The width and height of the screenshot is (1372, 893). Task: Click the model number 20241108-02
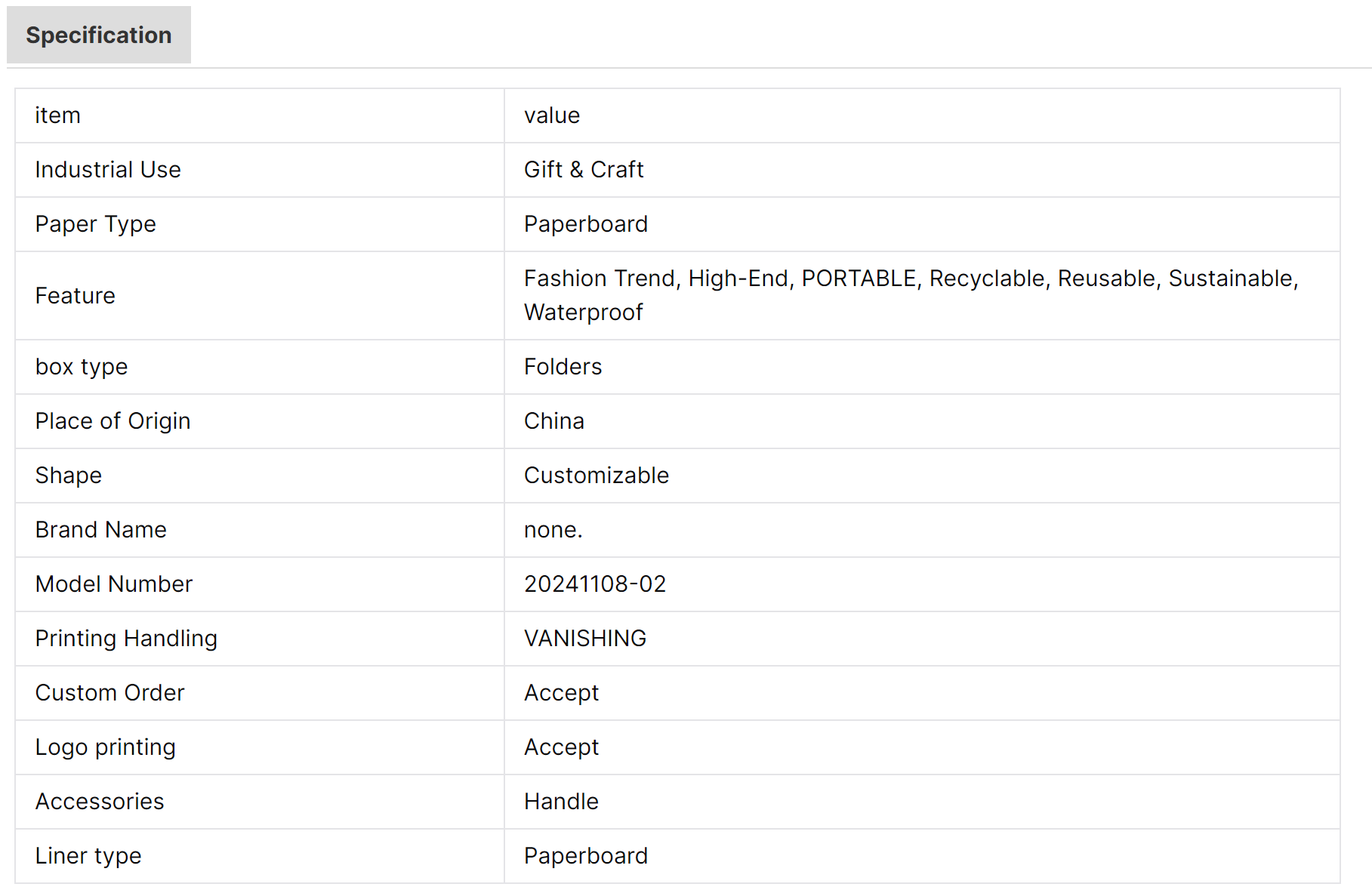595,584
